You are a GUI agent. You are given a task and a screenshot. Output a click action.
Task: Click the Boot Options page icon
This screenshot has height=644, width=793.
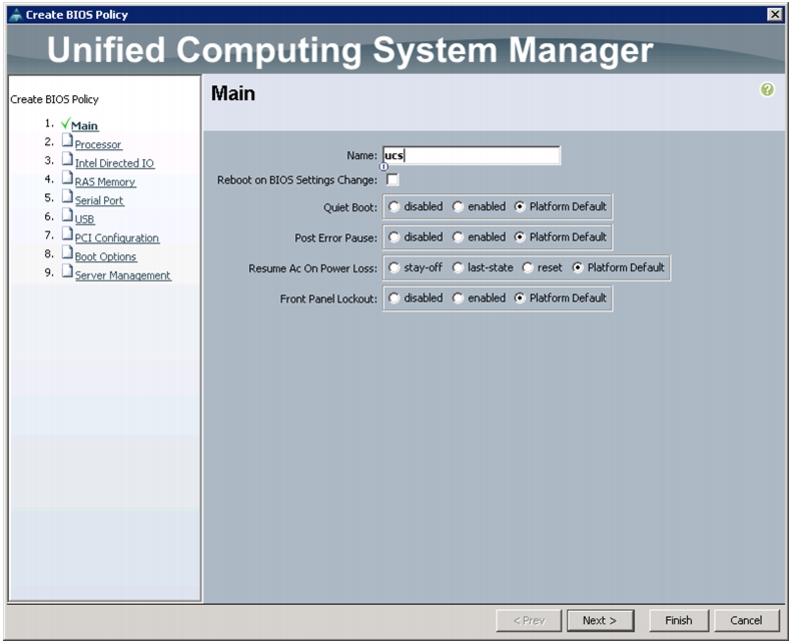[67, 252]
